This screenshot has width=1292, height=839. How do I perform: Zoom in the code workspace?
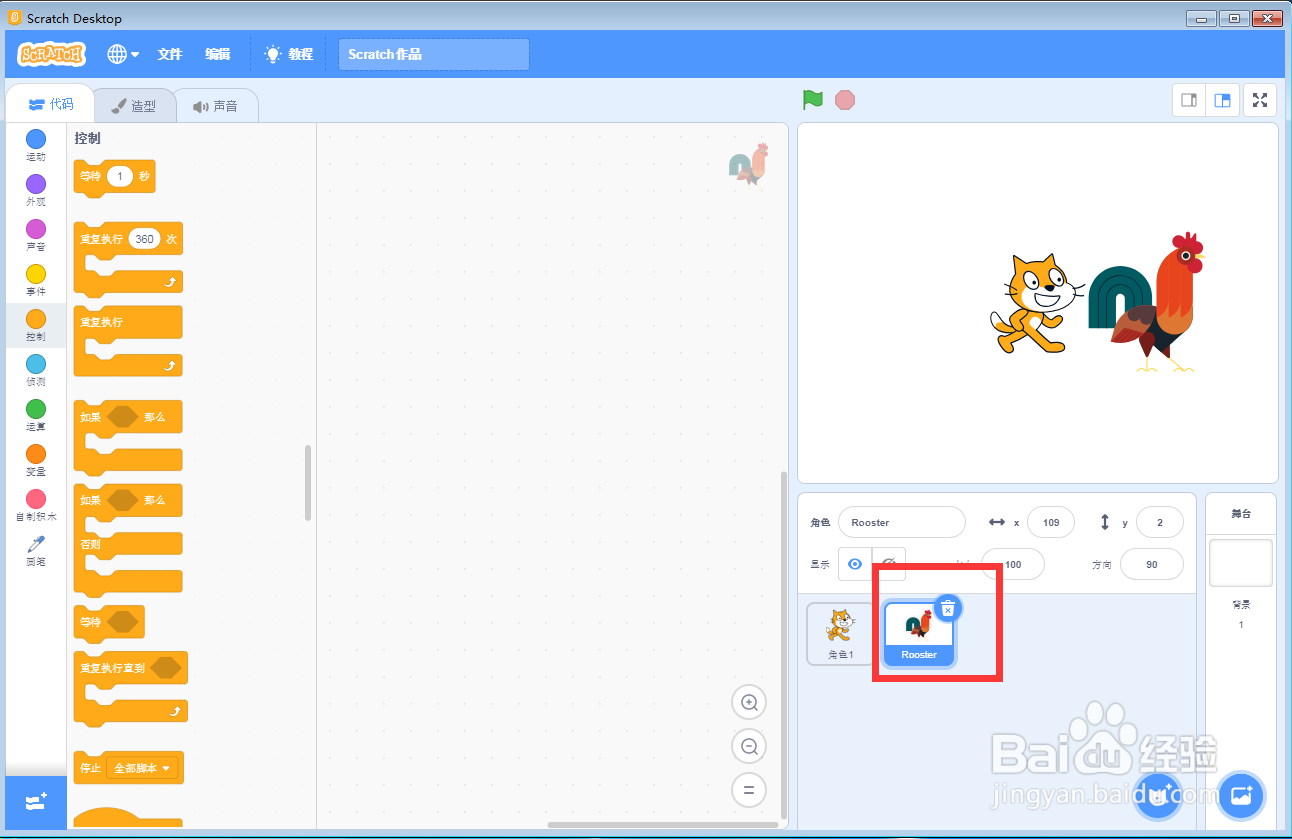pyautogui.click(x=749, y=703)
